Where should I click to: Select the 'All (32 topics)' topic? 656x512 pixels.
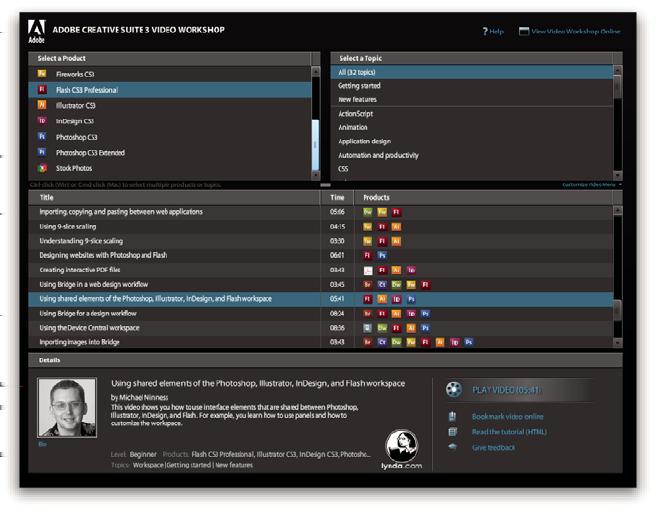[x=472, y=72]
